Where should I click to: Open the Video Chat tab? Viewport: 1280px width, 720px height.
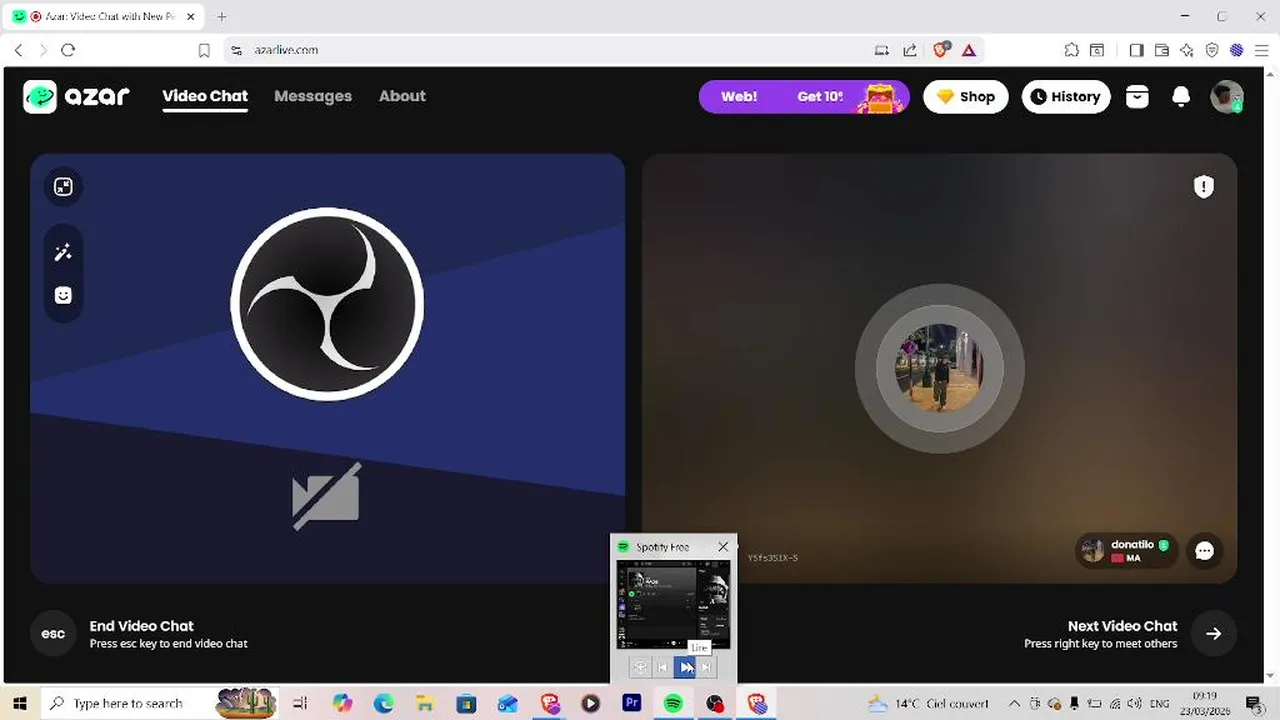(205, 96)
